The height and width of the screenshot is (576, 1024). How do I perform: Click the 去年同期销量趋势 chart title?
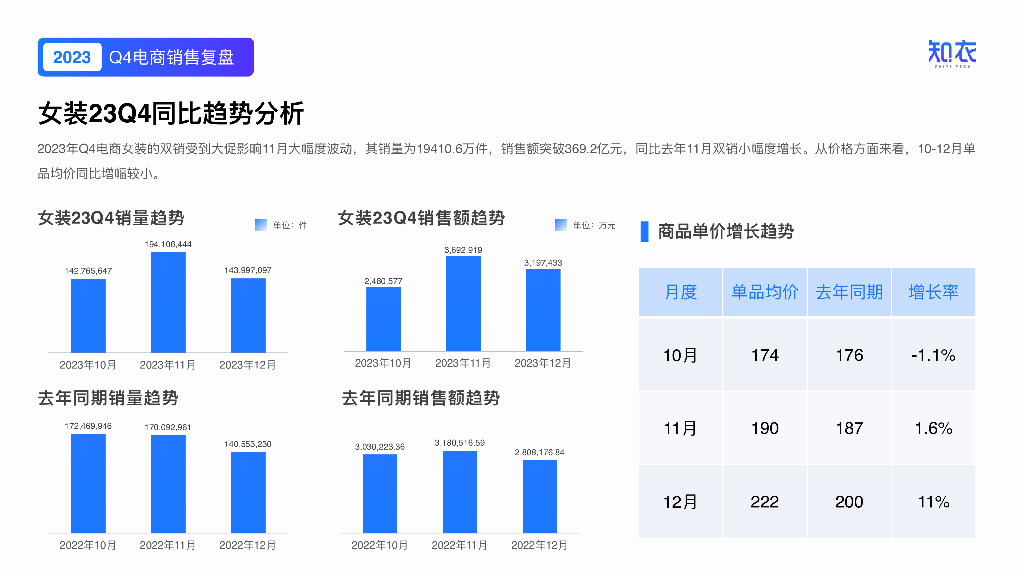pos(108,398)
